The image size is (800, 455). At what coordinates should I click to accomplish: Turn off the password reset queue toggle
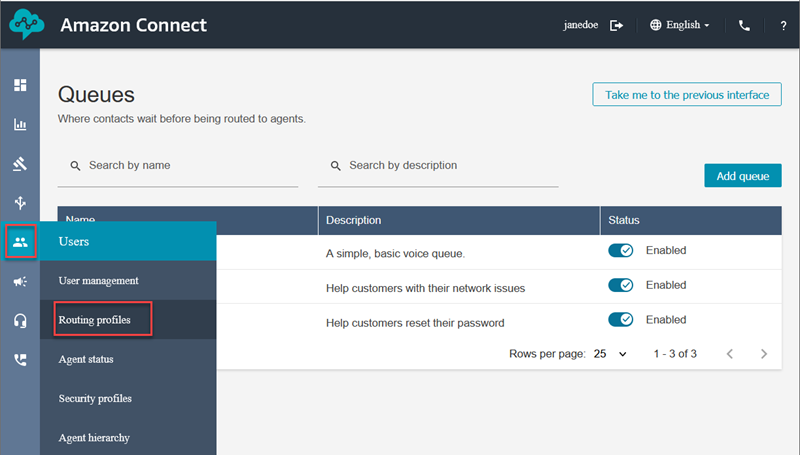coord(621,320)
